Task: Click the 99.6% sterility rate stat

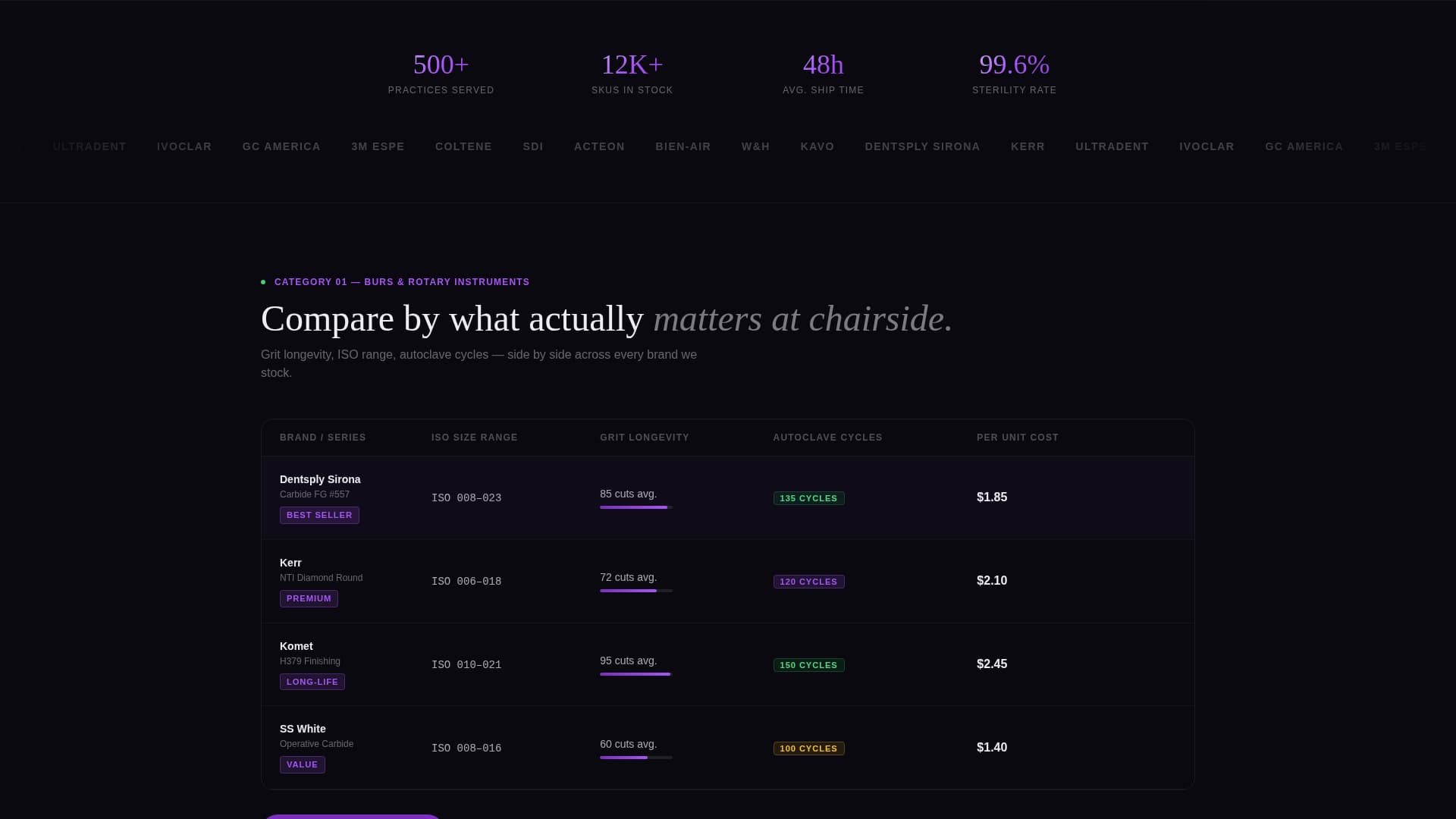Action: pyautogui.click(x=1014, y=74)
